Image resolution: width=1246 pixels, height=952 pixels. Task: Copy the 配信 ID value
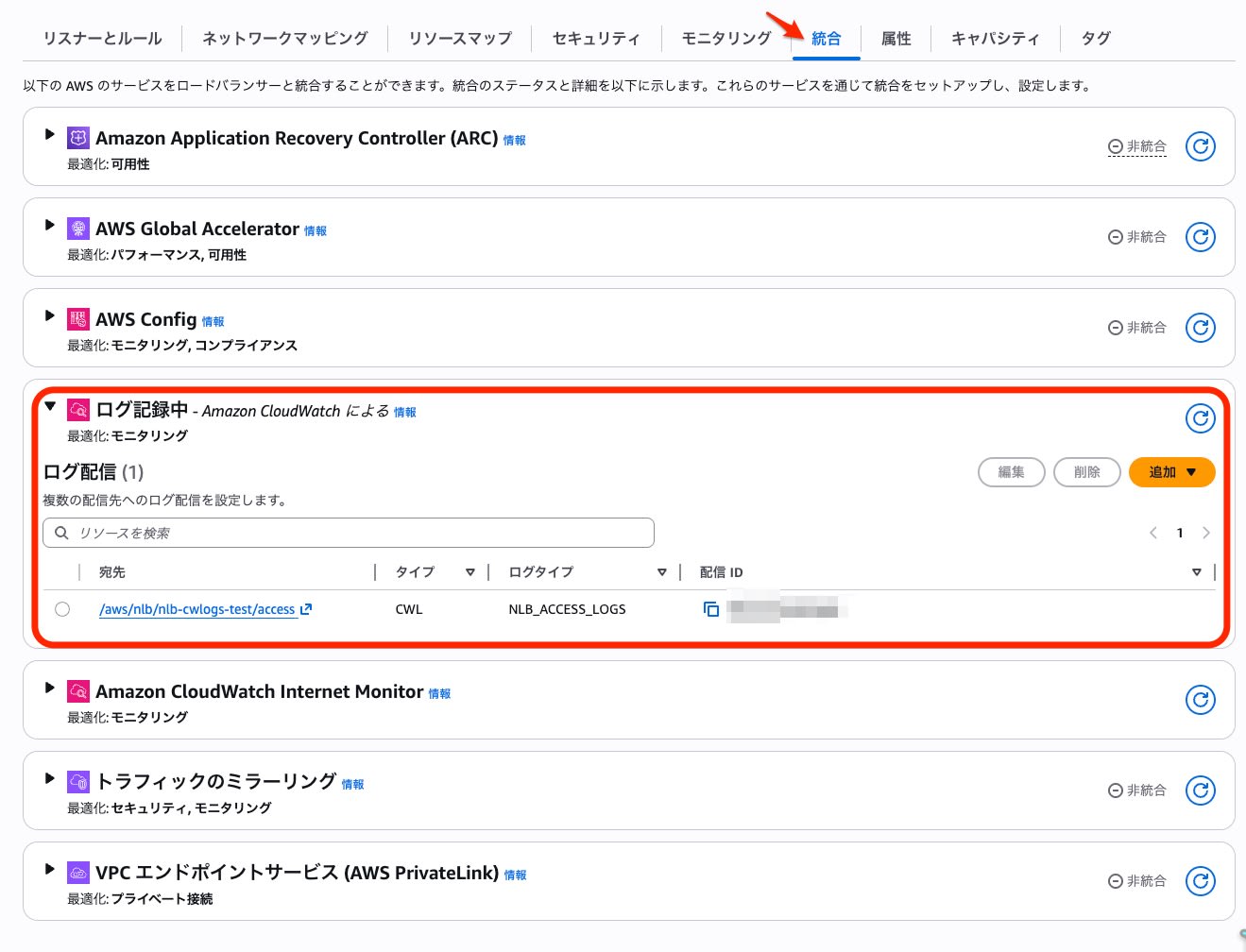click(x=711, y=609)
